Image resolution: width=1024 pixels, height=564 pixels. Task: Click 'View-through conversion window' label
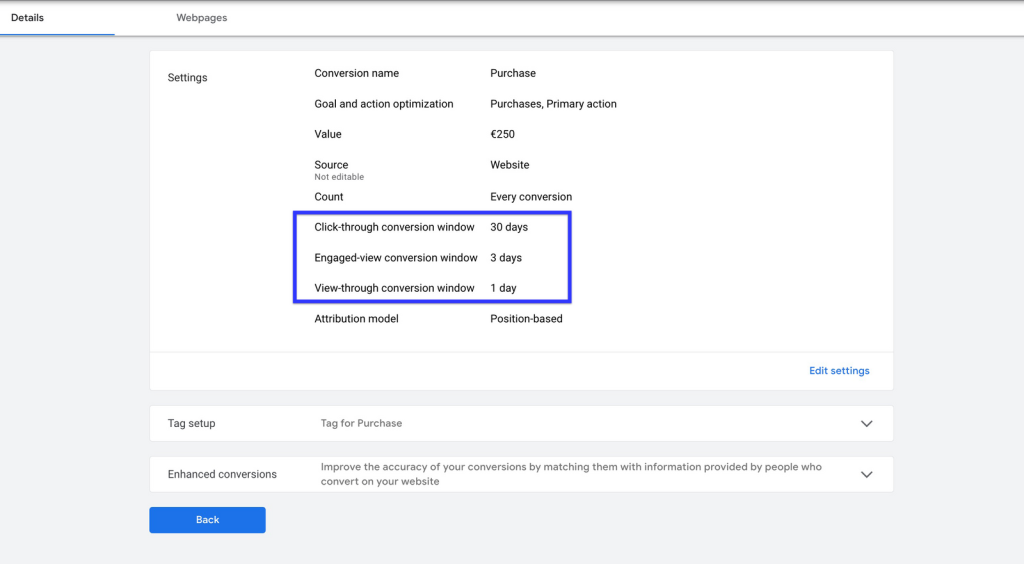click(394, 288)
